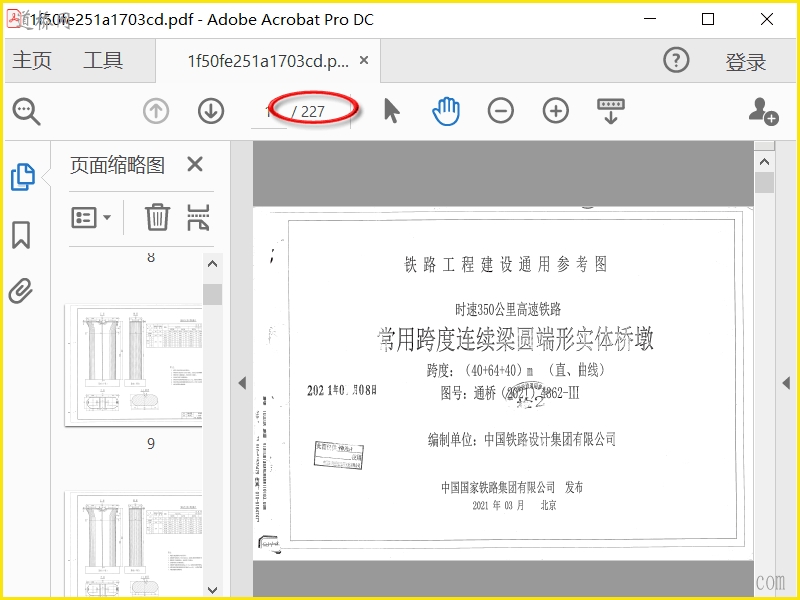Image resolution: width=800 pixels, height=600 pixels.
Task: Click the share with others person icon
Action: tap(763, 111)
